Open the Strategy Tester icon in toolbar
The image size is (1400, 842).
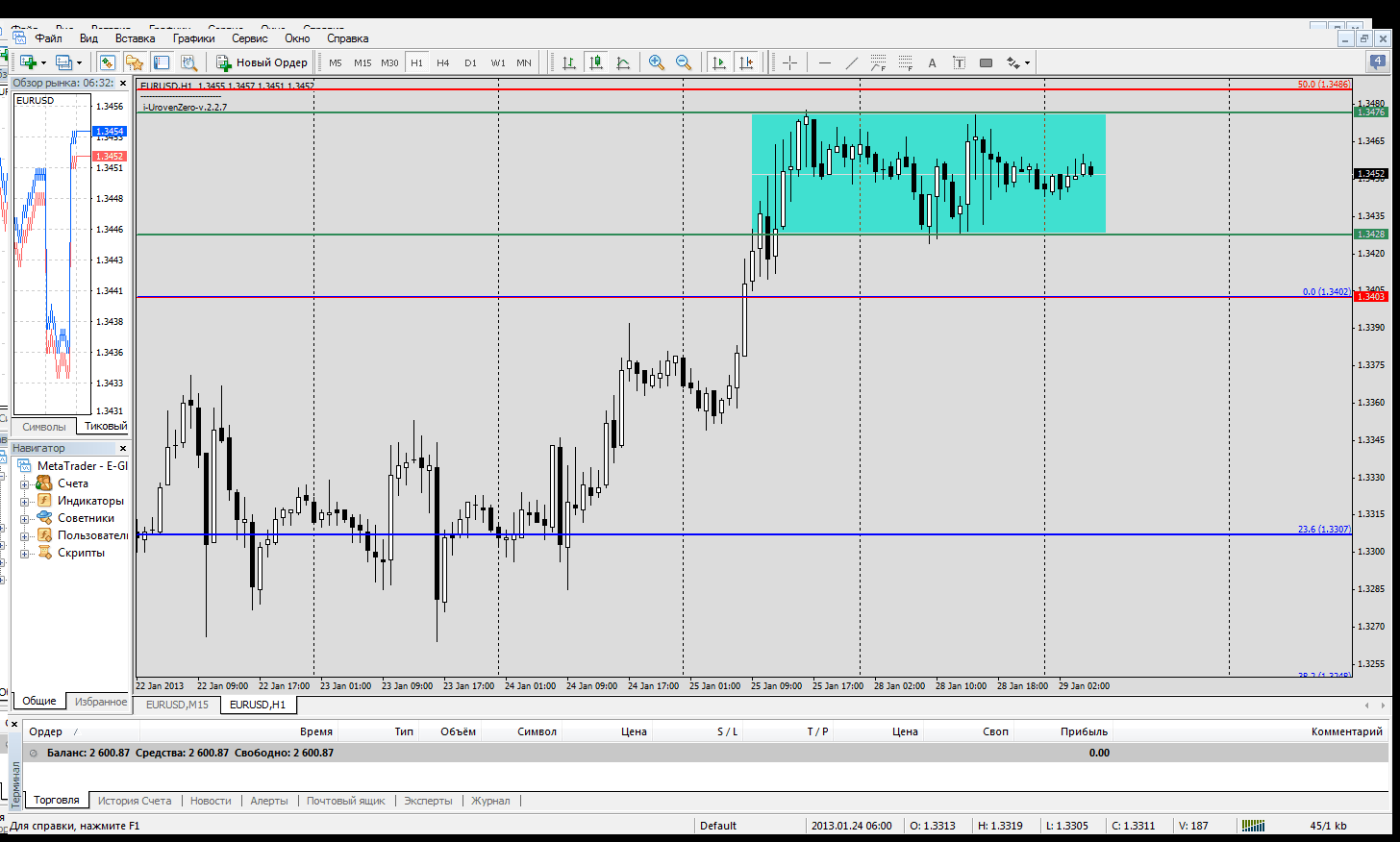click(x=189, y=62)
